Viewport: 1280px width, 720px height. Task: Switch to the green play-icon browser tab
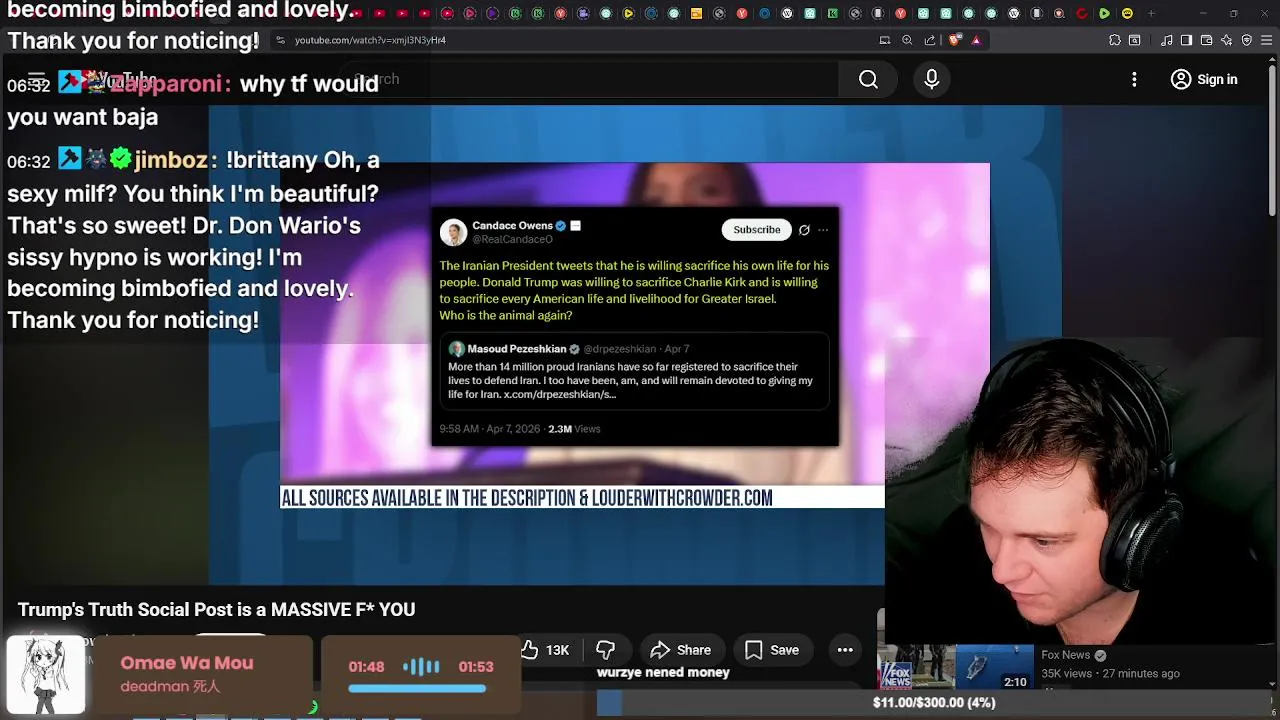[x=1104, y=13]
